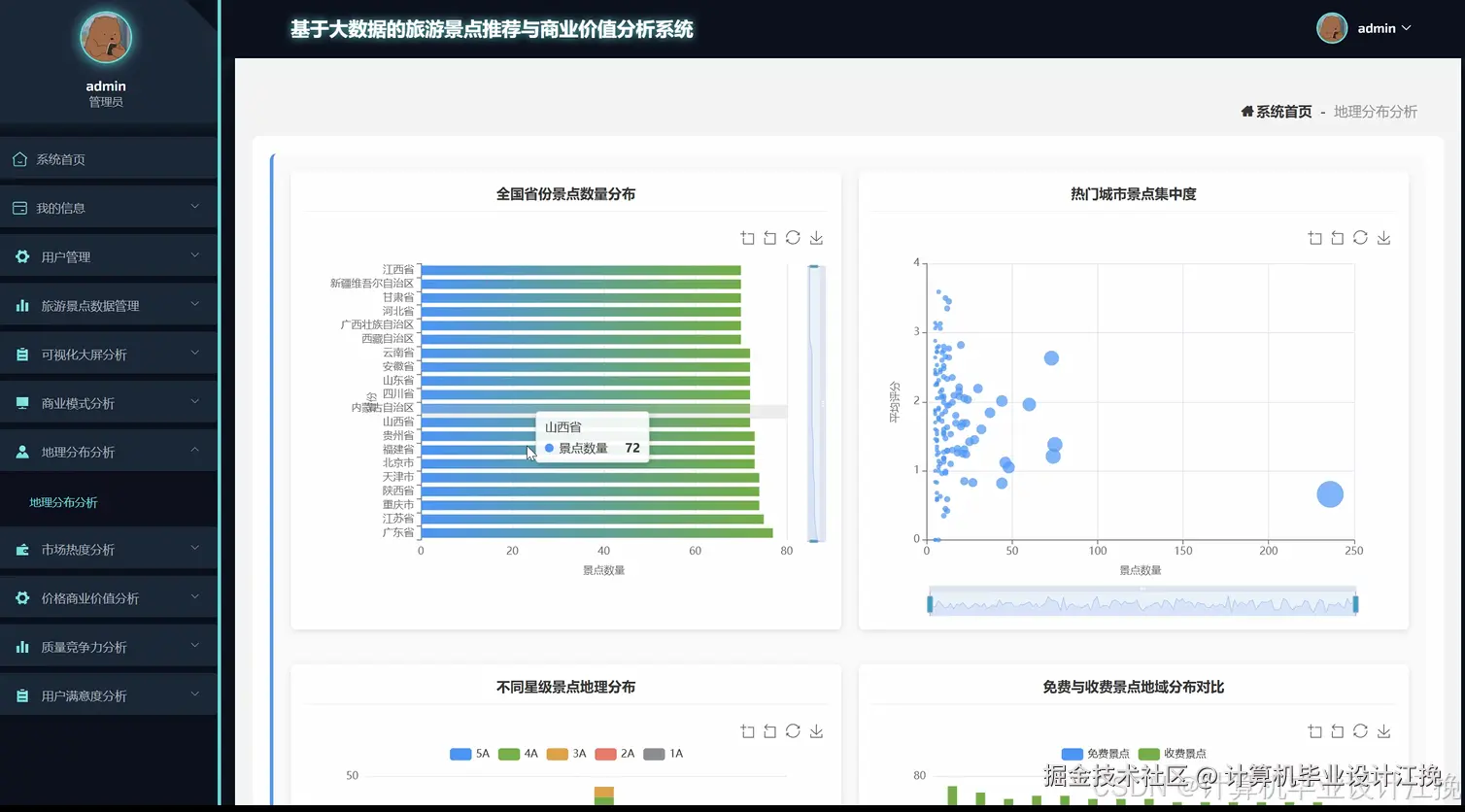Click the bar-chart icon next to 质量竞争力分析
Image resolution: width=1465 pixels, height=812 pixels.
pos(22,647)
